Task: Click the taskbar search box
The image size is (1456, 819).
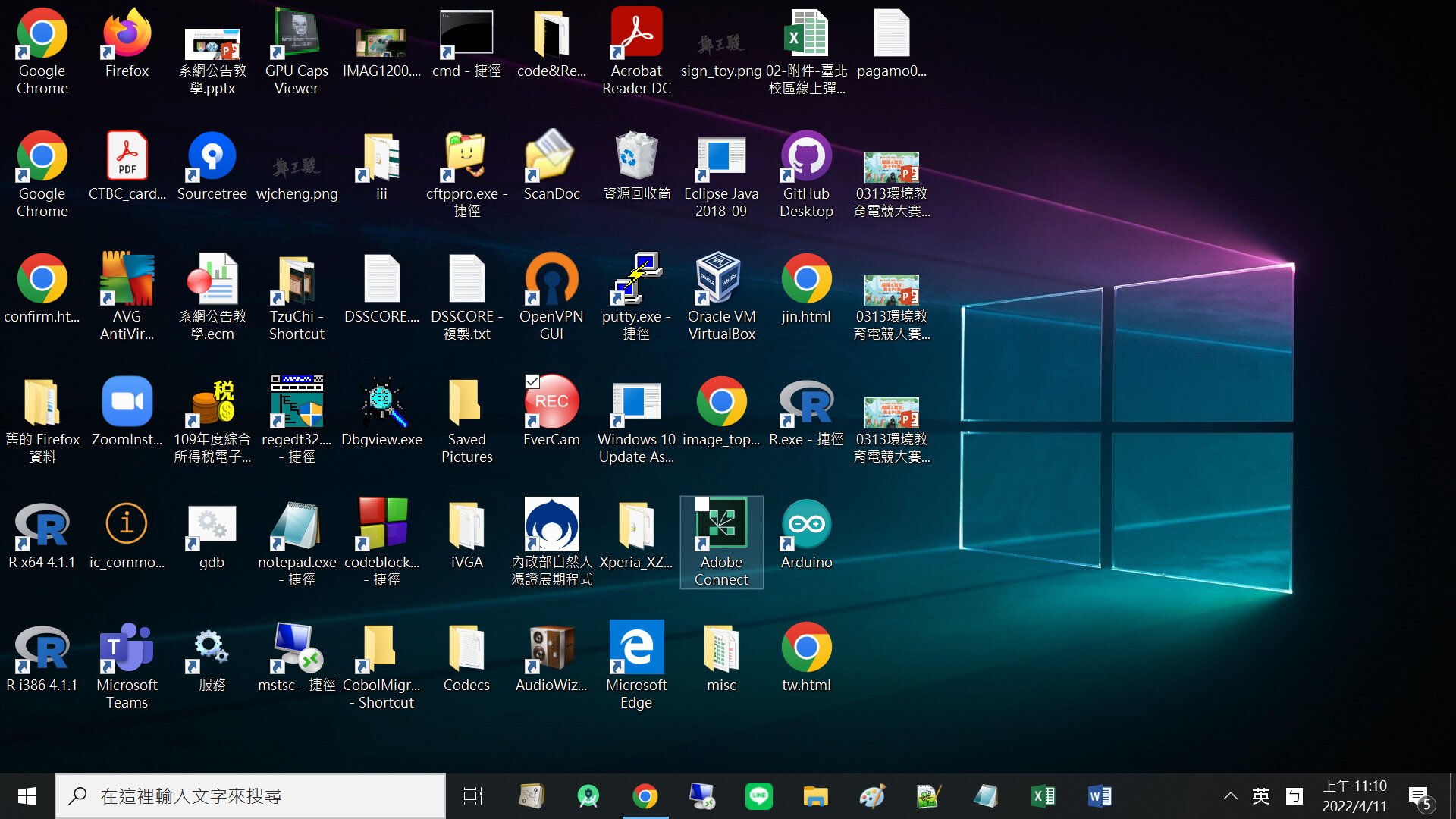Action: point(250,796)
